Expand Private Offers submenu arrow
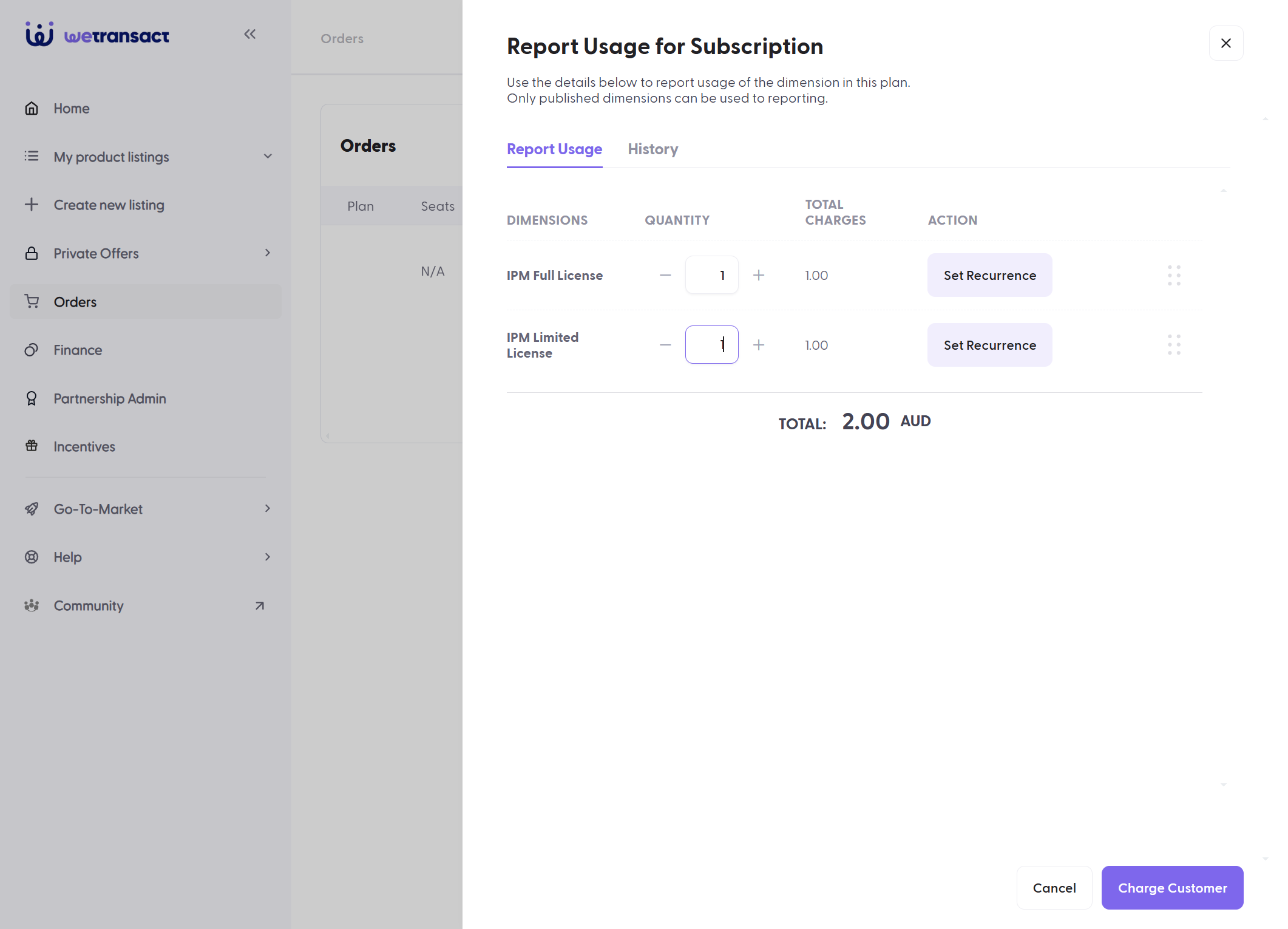 (x=268, y=253)
